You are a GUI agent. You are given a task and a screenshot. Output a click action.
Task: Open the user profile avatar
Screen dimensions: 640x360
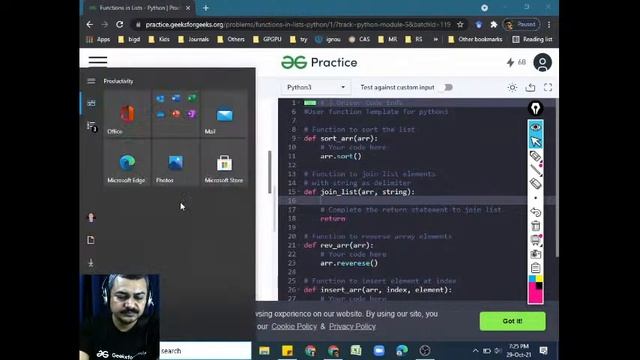pyautogui.click(x=542, y=62)
